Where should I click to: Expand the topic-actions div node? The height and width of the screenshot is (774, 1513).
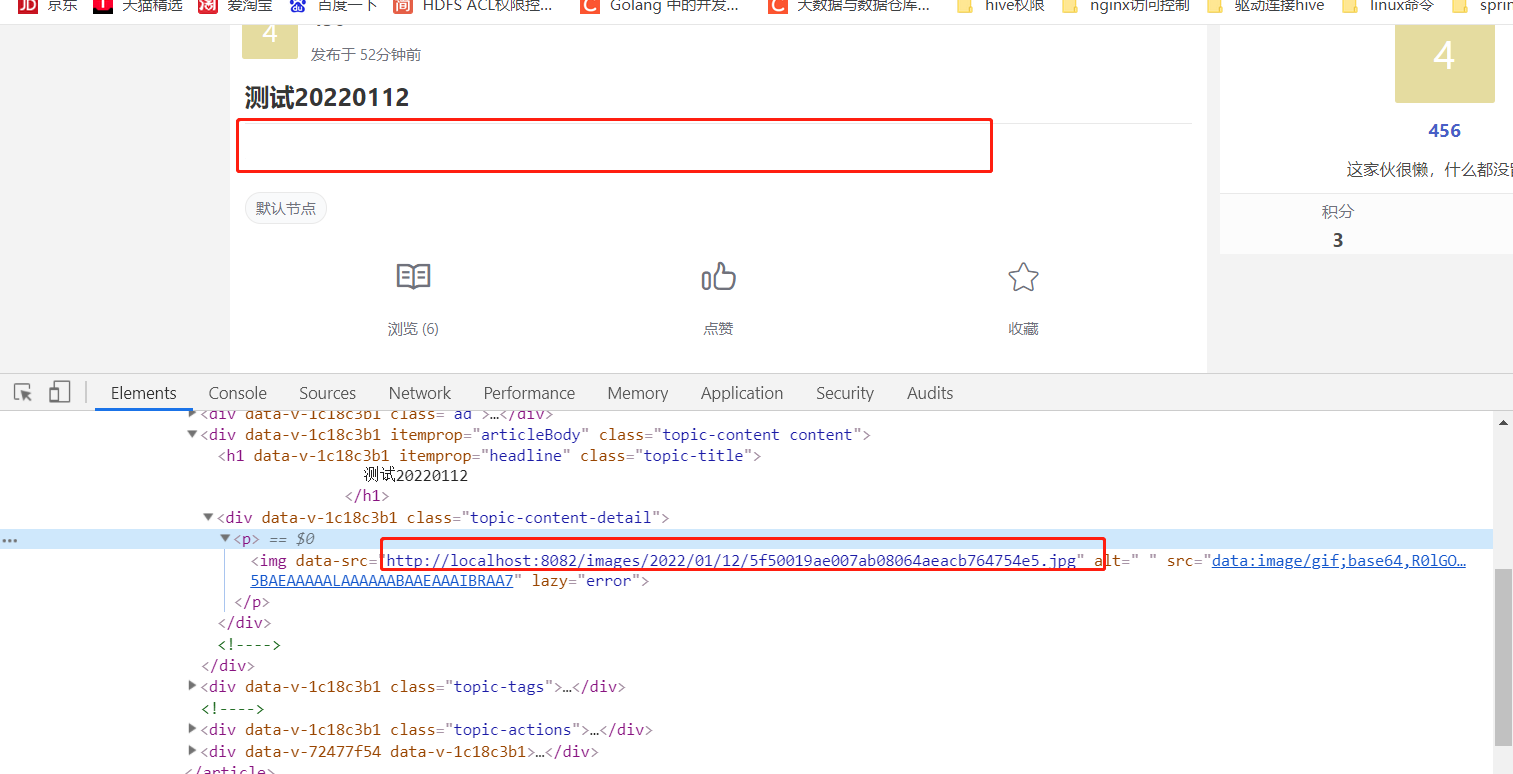click(x=193, y=729)
